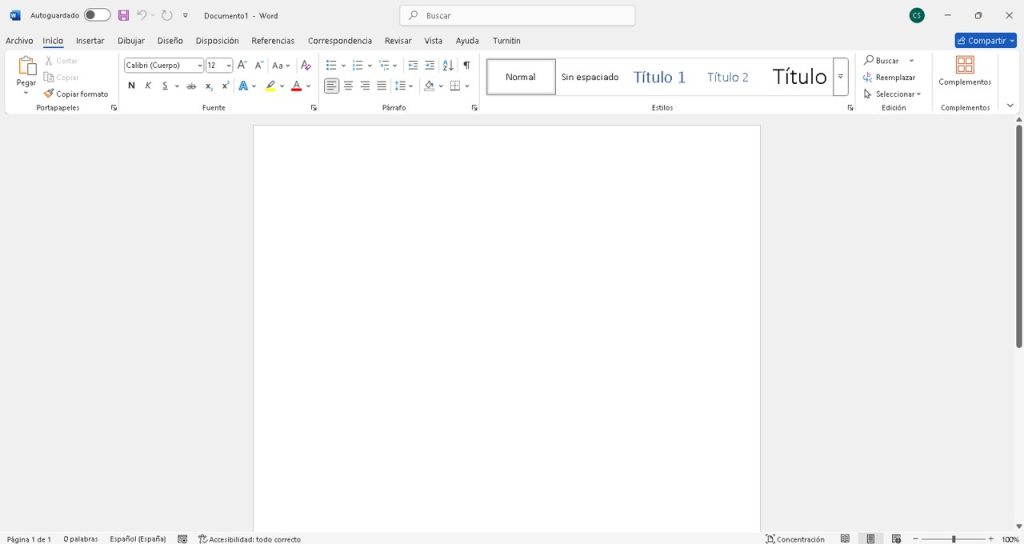1024x544 pixels.
Task: Switch to the Referencias tab
Action: (273, 41)
